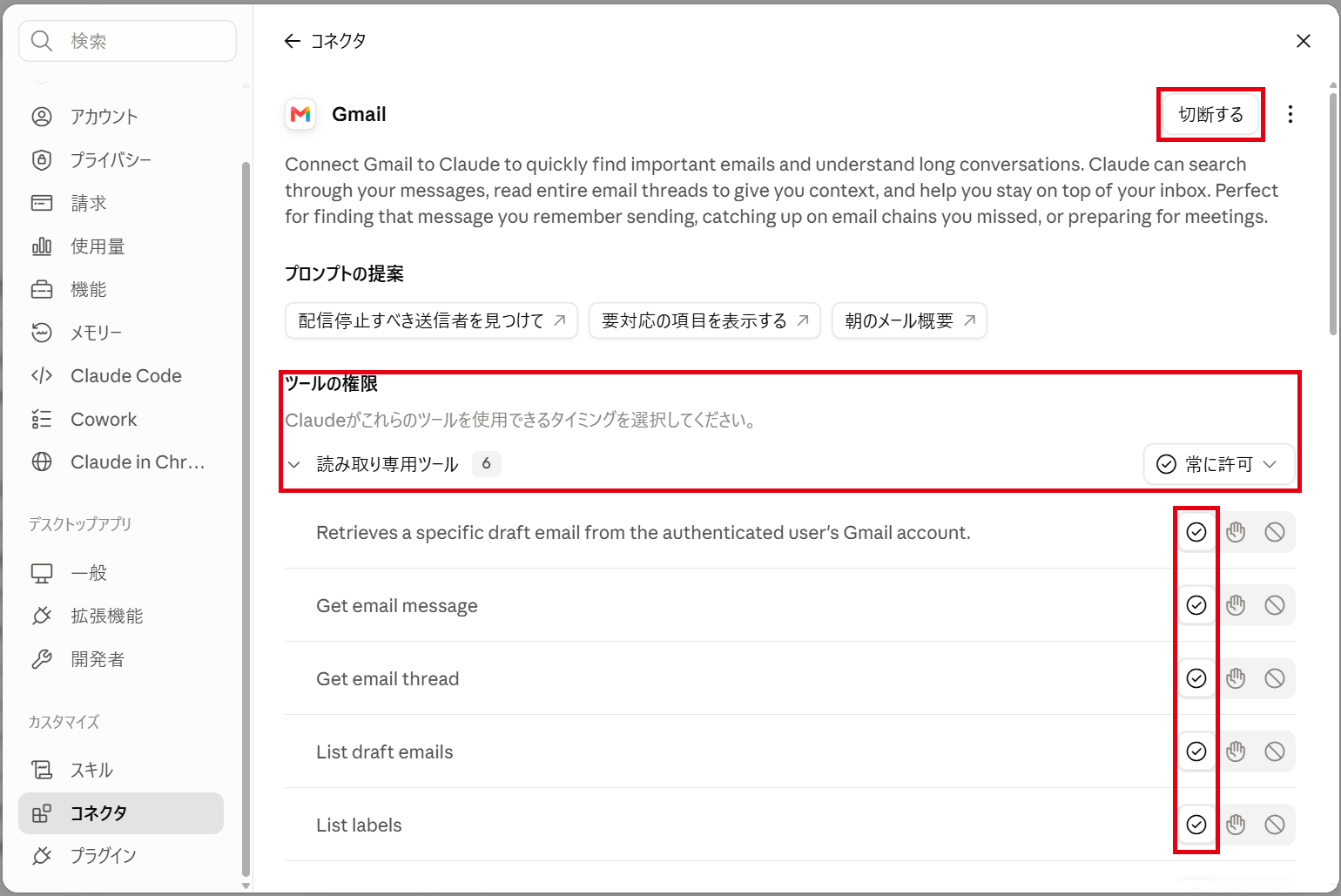Try the 朝のメール概要 prompt suggestion
Image resolution: width=1341 pixels, height=896 pixels.
(909, 320)
